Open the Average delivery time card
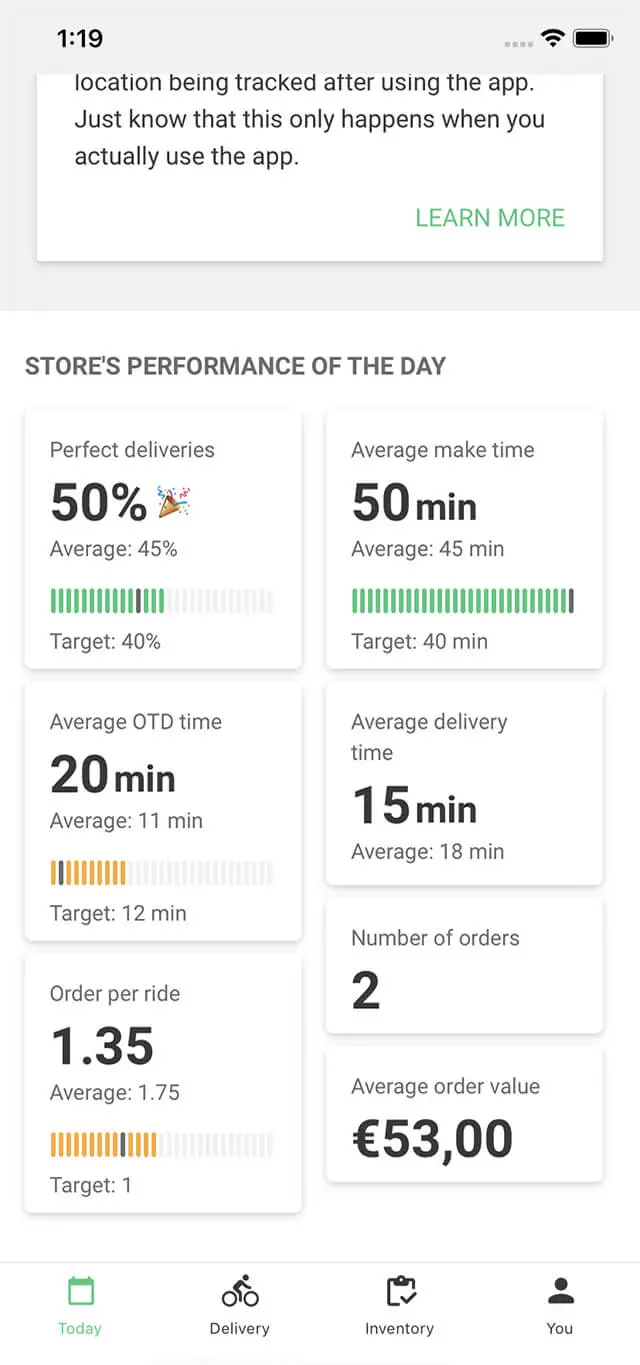Viewport: 640px width, 1365px height. (x=464, y=784)
